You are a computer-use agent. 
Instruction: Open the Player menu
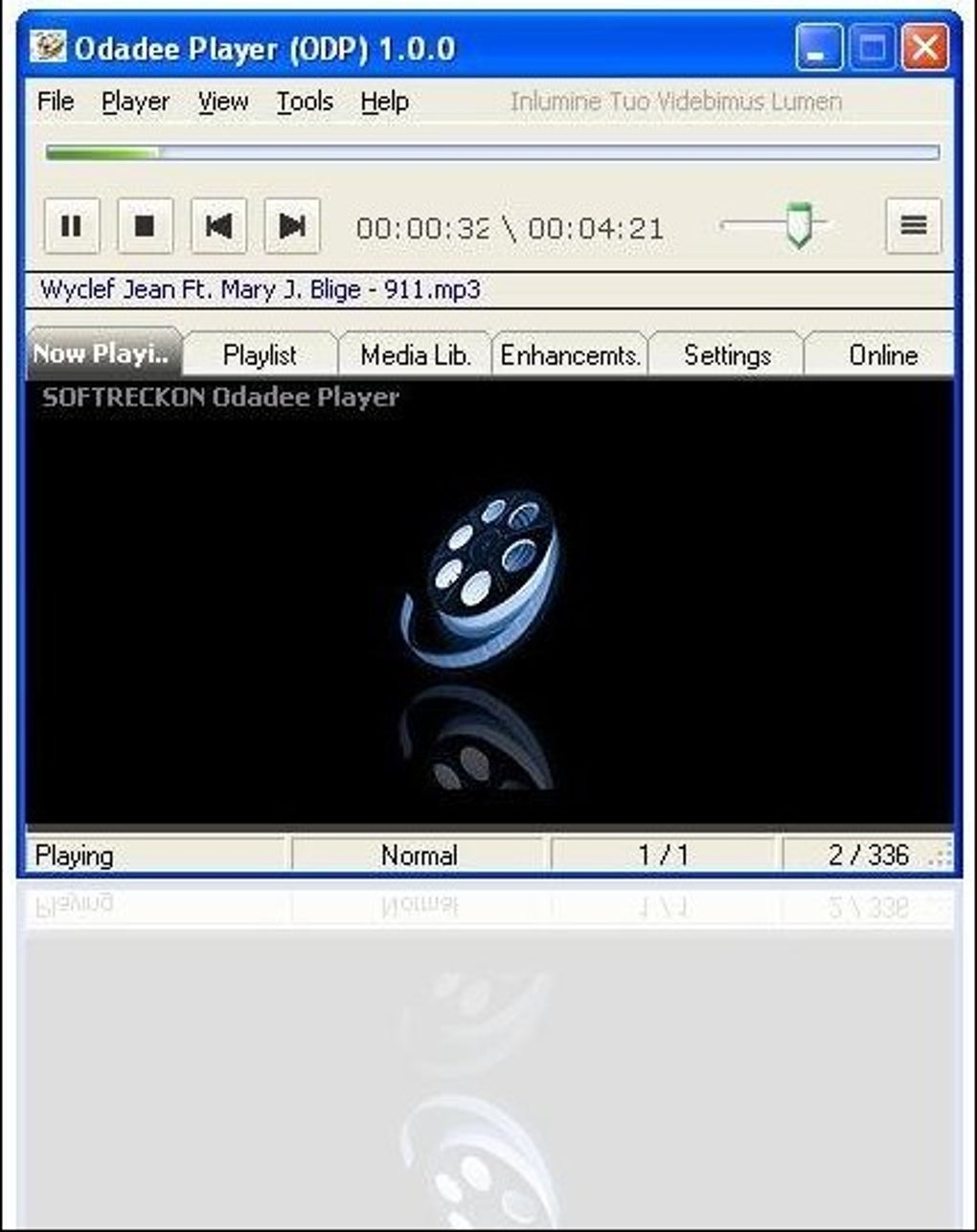point(135,101)
